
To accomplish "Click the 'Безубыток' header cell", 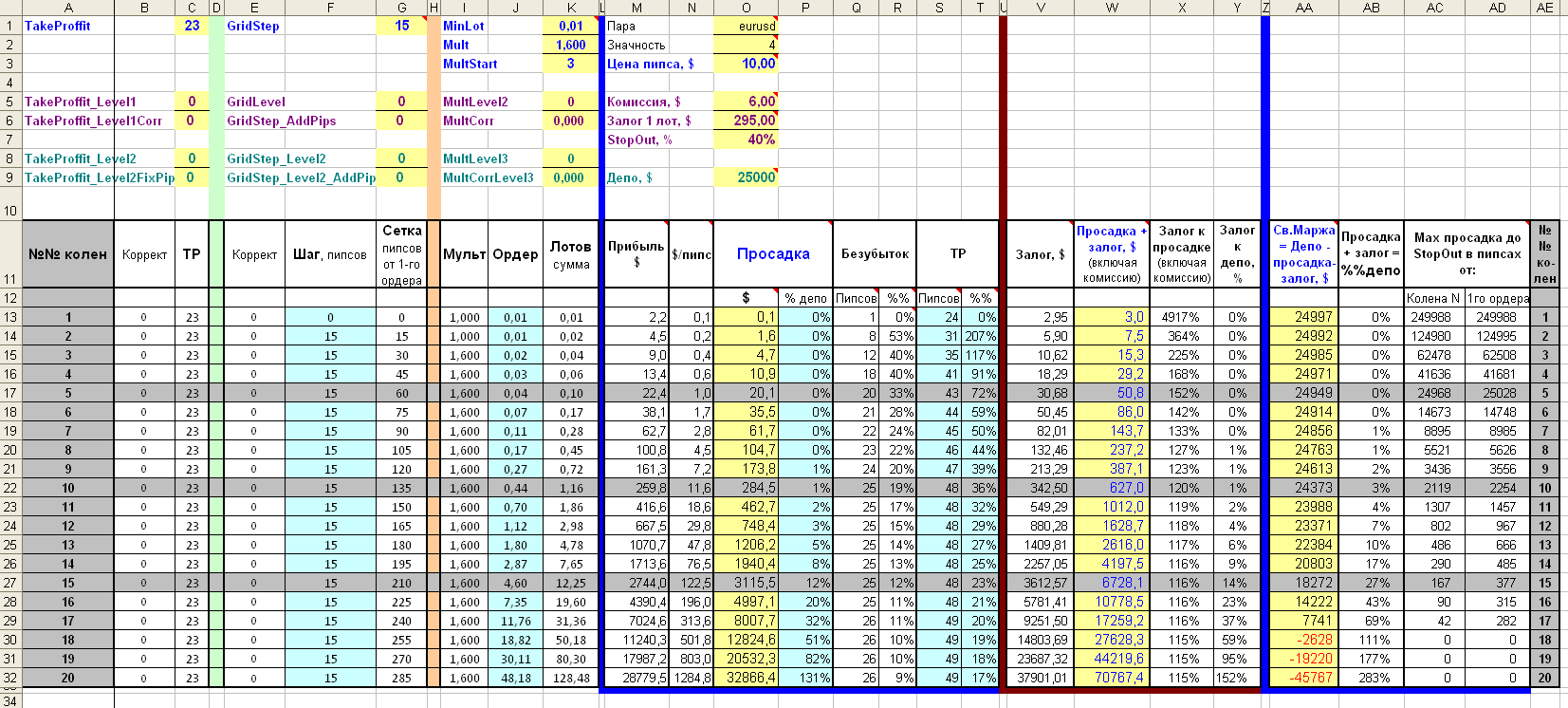I will pos(875,253).
